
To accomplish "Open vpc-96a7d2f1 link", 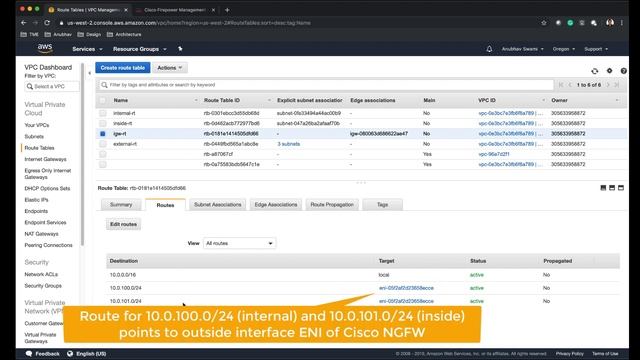I will [x=494, y=154].
